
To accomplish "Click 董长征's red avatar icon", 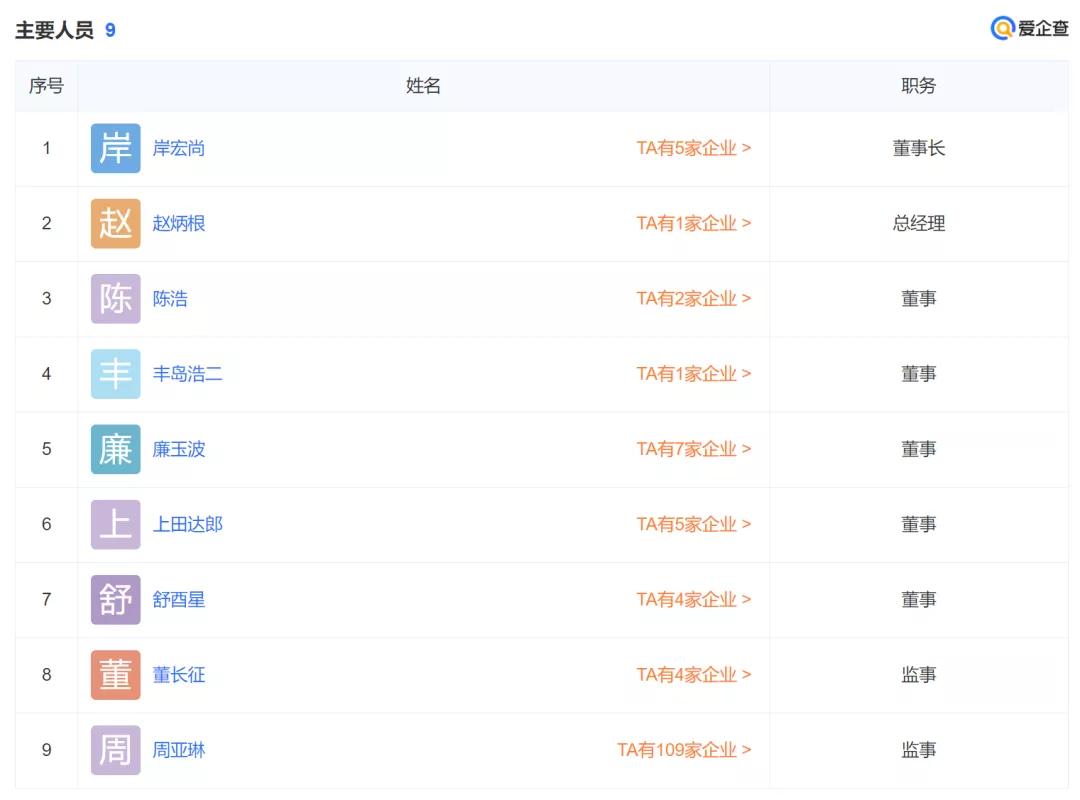I will (x=114, y=674).
